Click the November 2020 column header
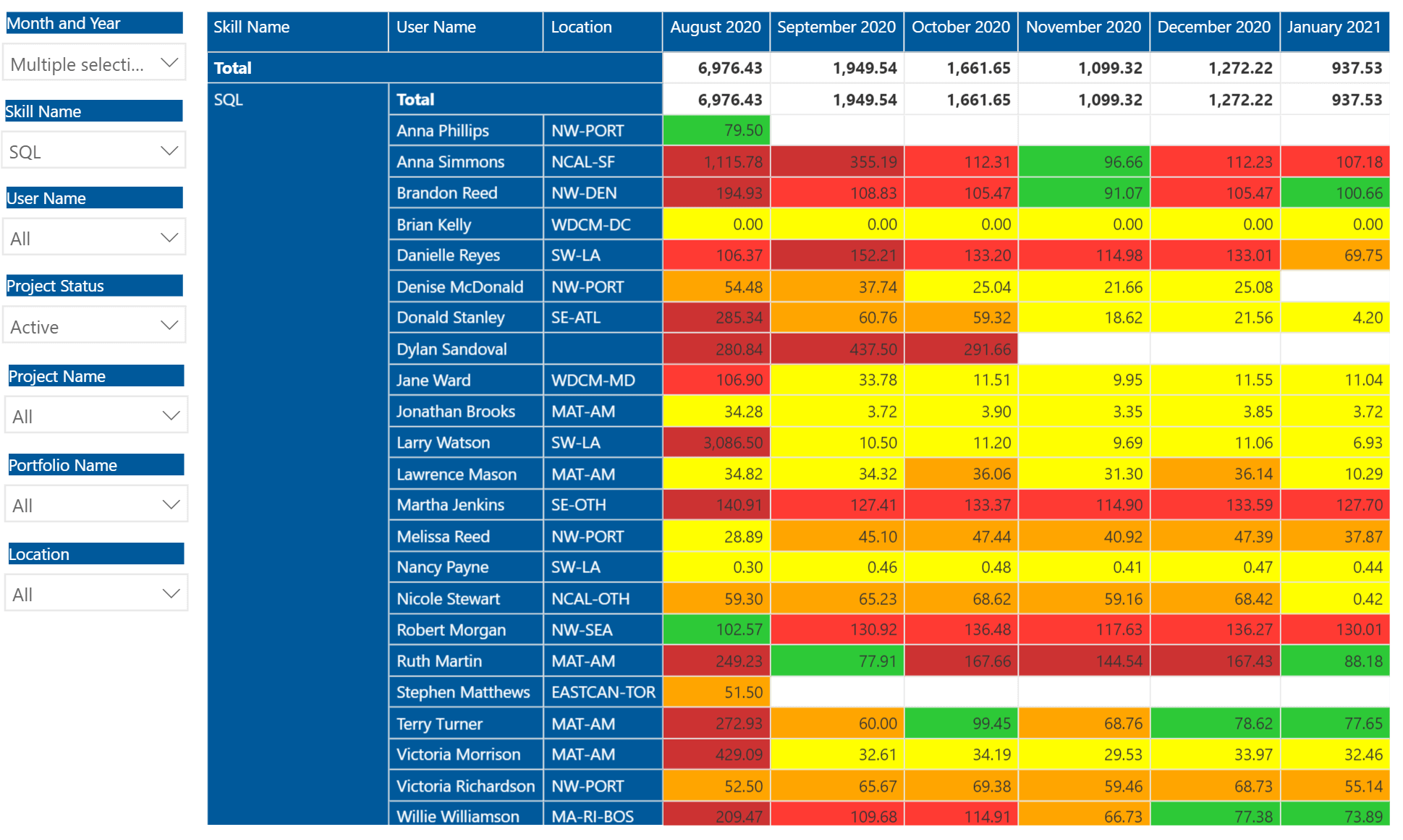Image resolution: width=1403 pixels, height=840 pixels. click(1082, 27)
